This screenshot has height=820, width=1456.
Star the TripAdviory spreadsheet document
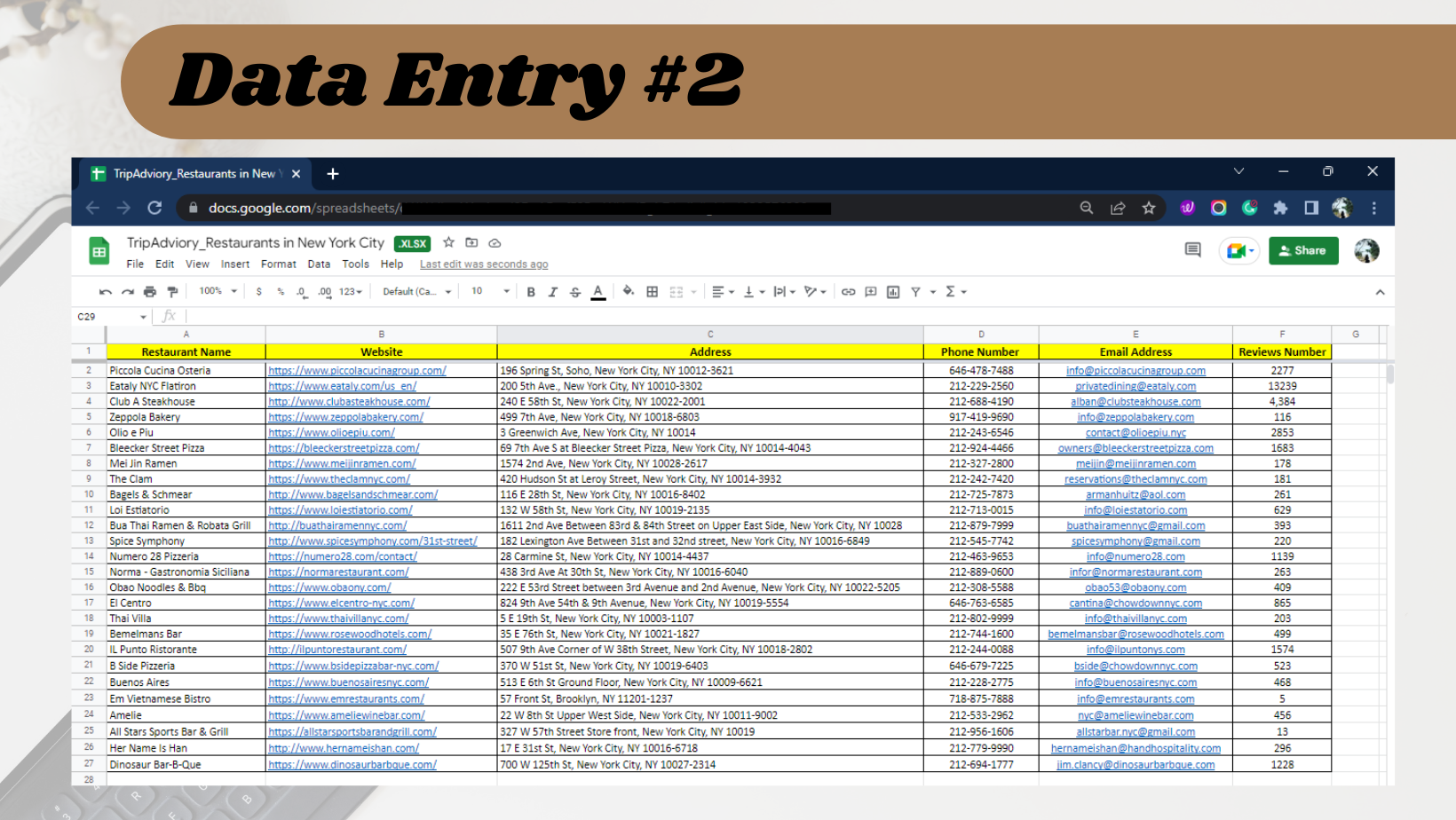coord(448,242)
